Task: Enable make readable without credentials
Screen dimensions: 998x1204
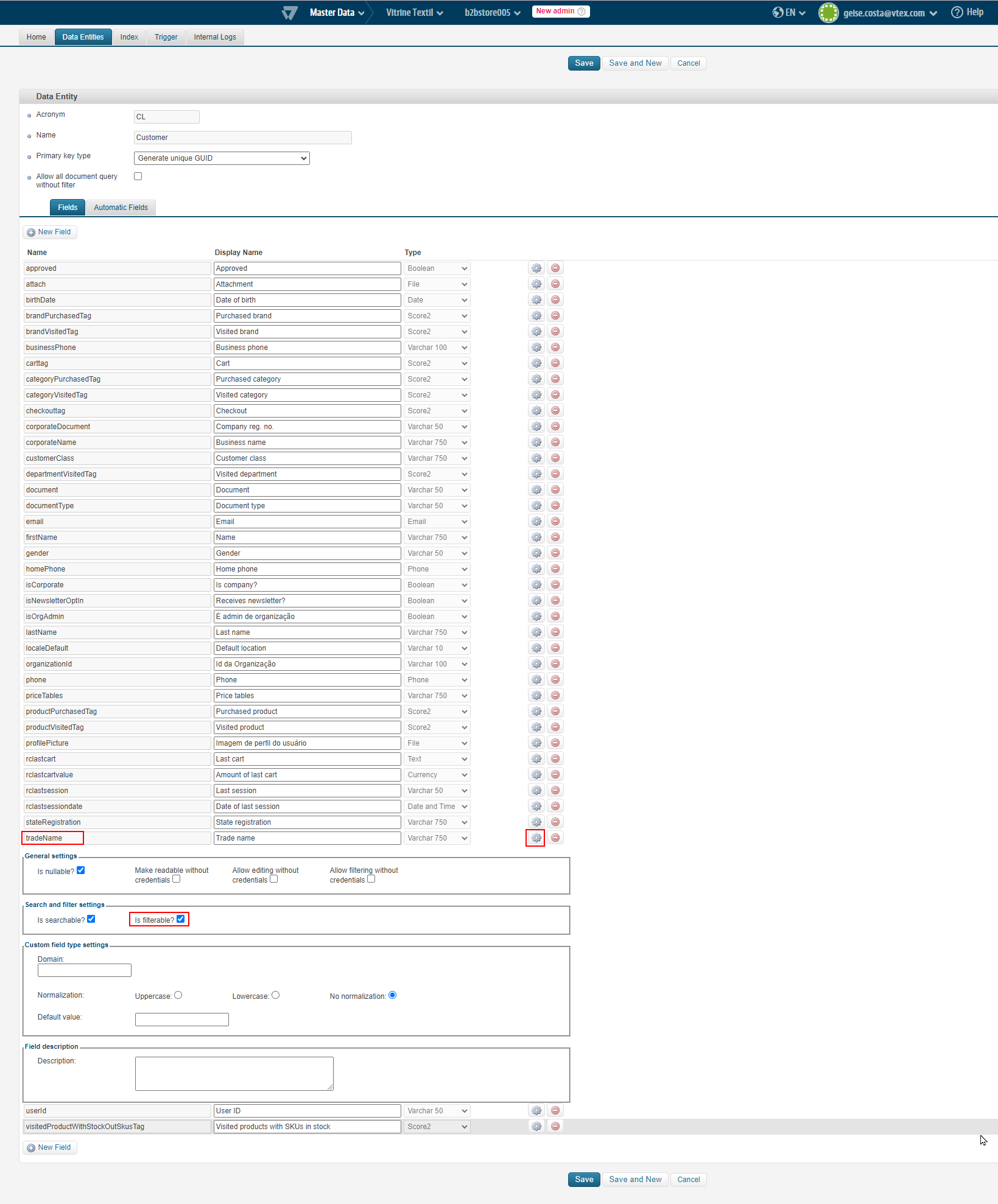Action: coord(177,879)
